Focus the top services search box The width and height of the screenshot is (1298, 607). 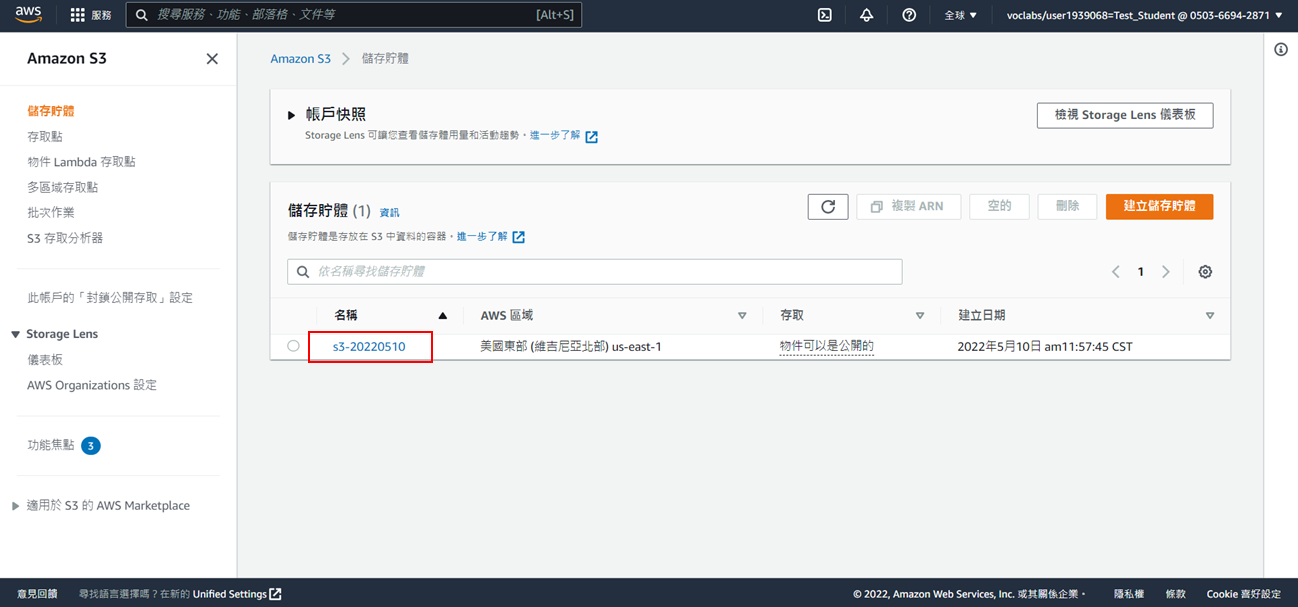tap(354, 15)
